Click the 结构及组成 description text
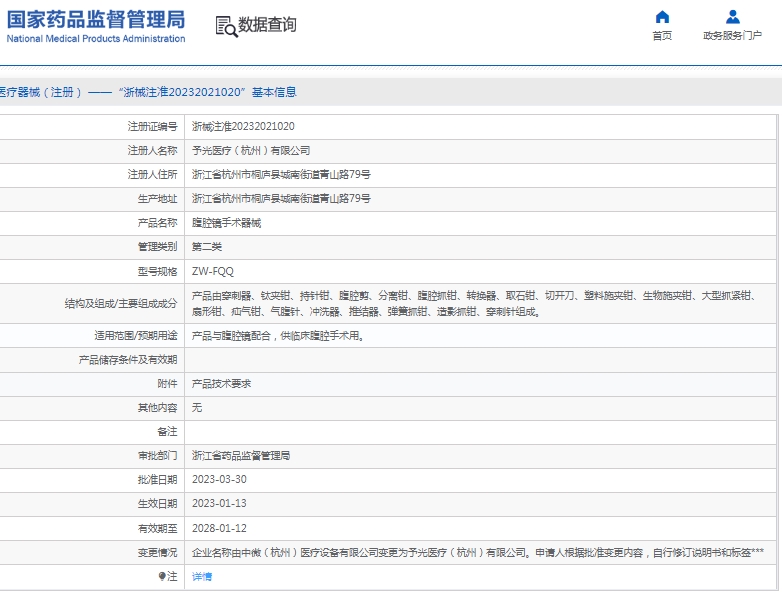The width and height of the screenshot is (782, 594). tap(474, 304)
